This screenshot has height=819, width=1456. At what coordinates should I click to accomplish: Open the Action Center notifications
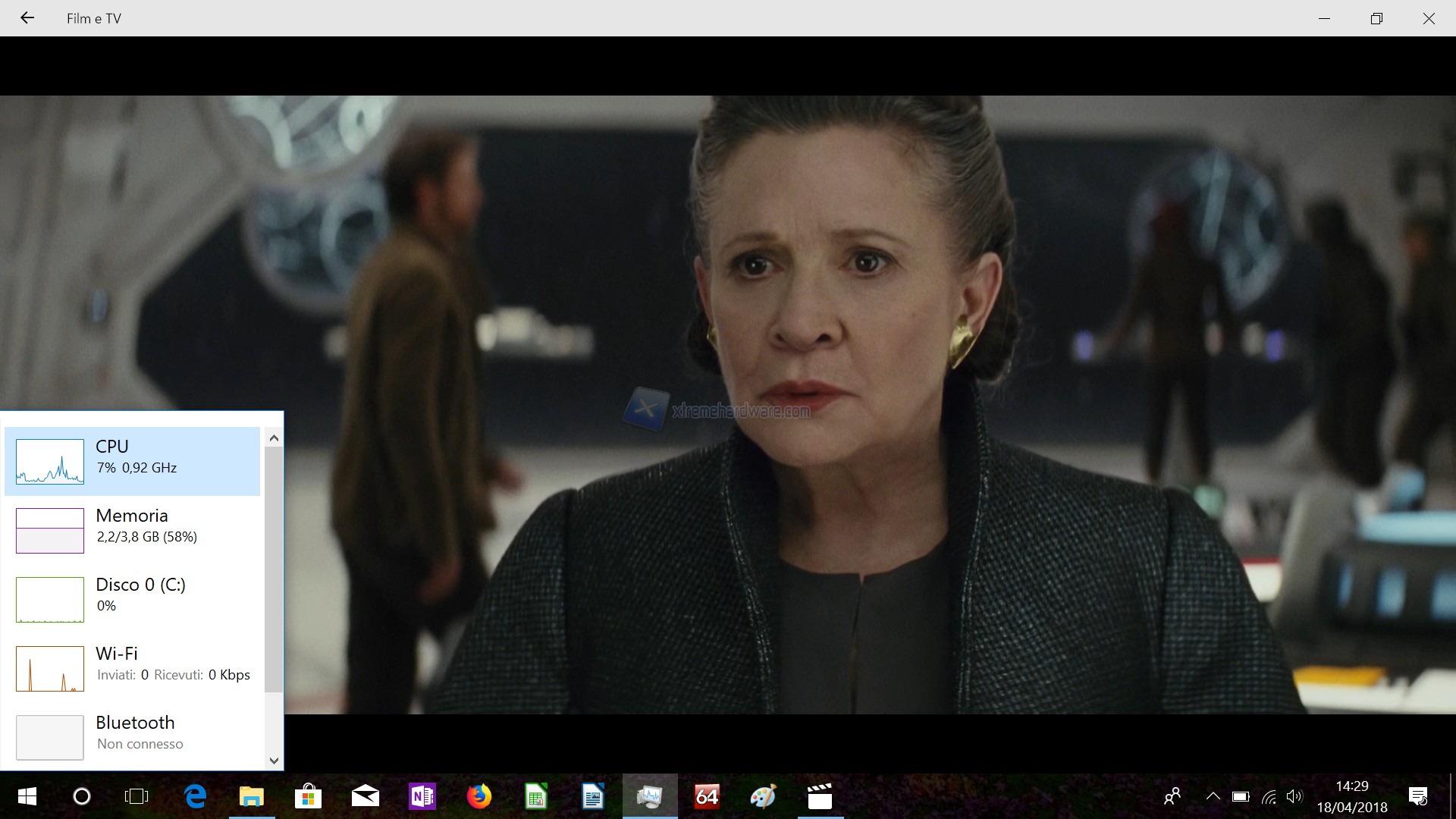[1417, 796]
